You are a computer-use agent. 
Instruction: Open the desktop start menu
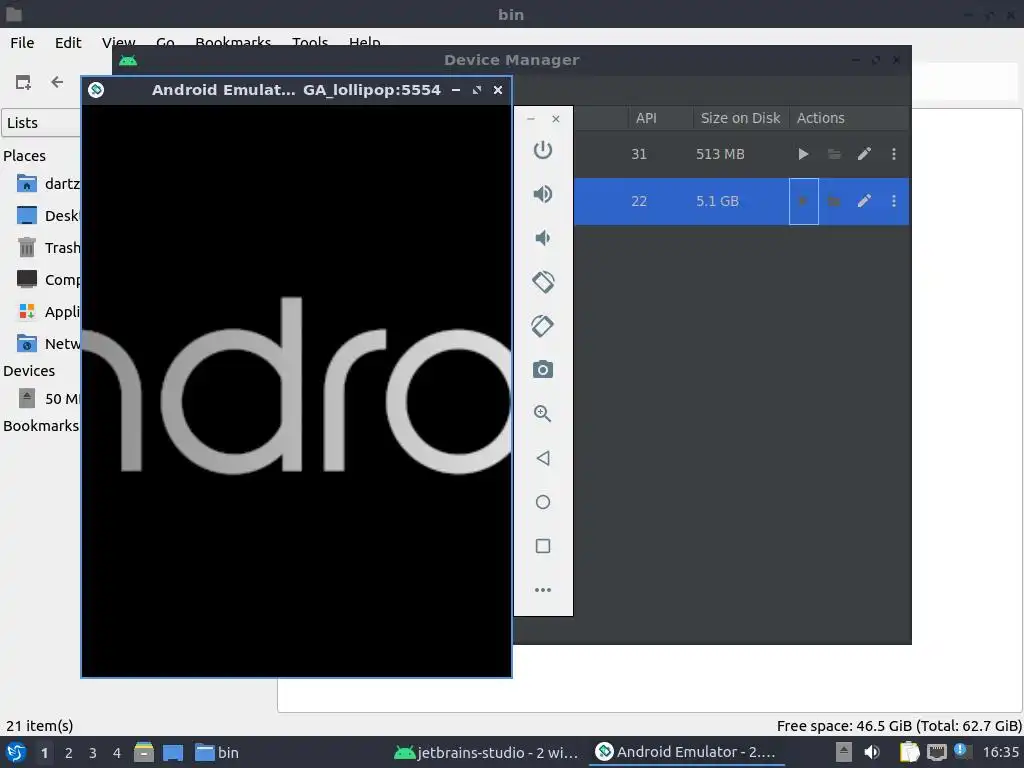[x=16, y=752]
